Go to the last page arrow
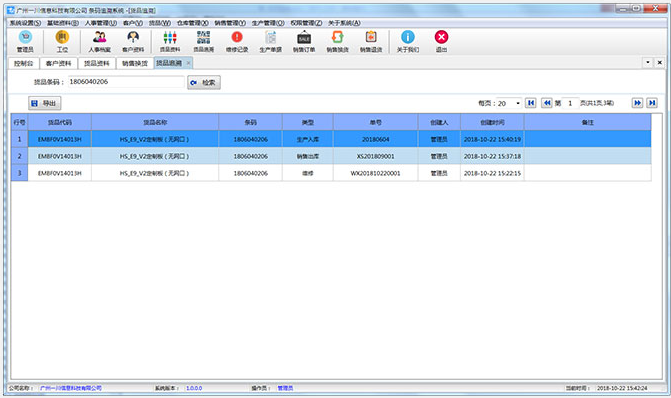The width and height of the screenshot is (671, 398). coord(652,103)
